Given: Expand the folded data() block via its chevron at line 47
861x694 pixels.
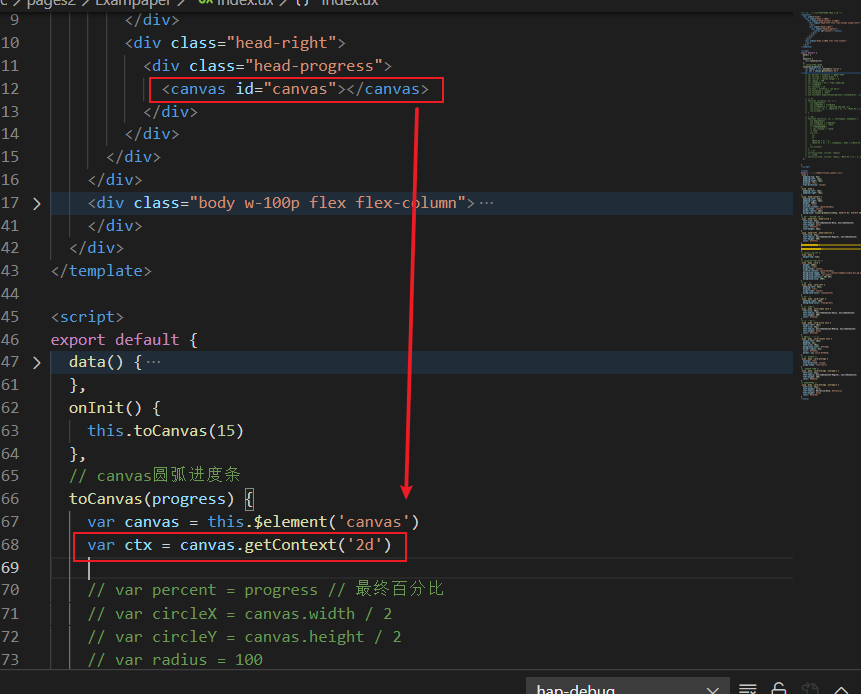Looking at the screenshot, I should click(x=37, y=361).
